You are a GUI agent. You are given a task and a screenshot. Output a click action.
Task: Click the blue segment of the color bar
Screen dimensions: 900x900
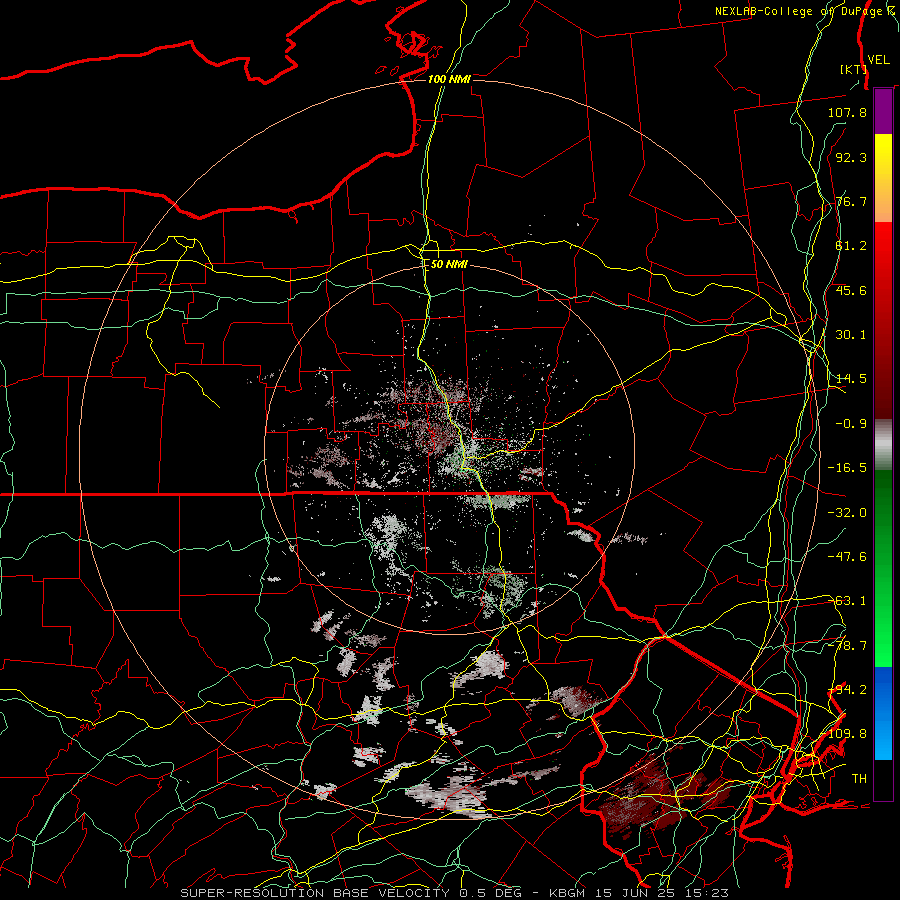(883, 713)
